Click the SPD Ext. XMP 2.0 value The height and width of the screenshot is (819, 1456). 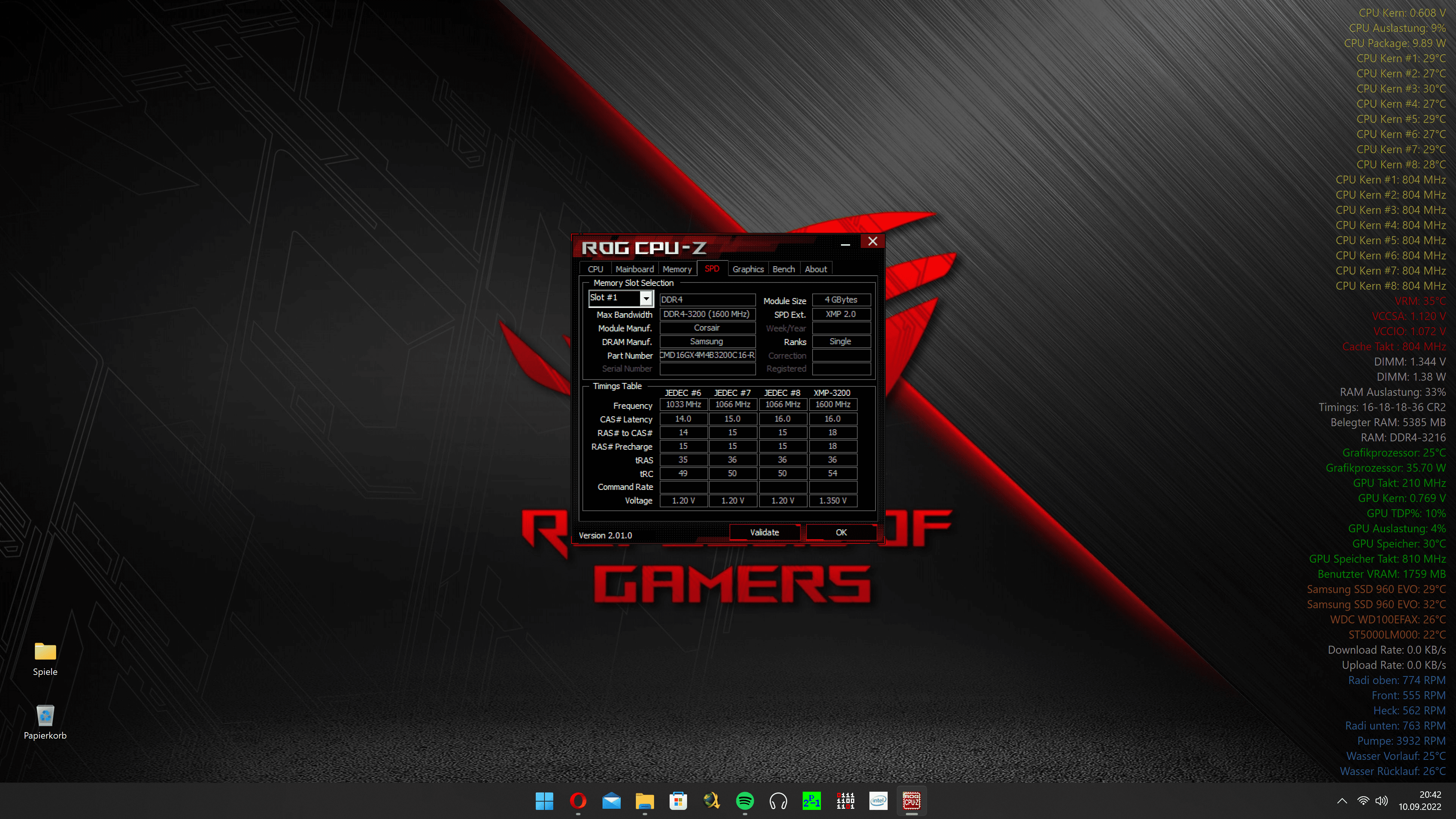(x=841, y=314)
